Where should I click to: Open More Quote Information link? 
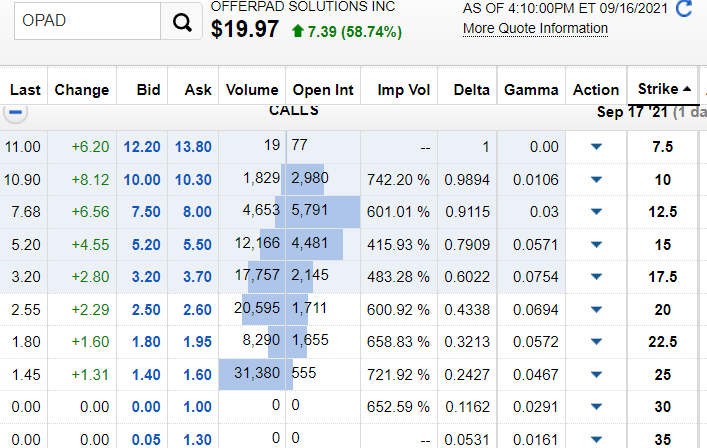pyautogui.click(x=535, y=28)
